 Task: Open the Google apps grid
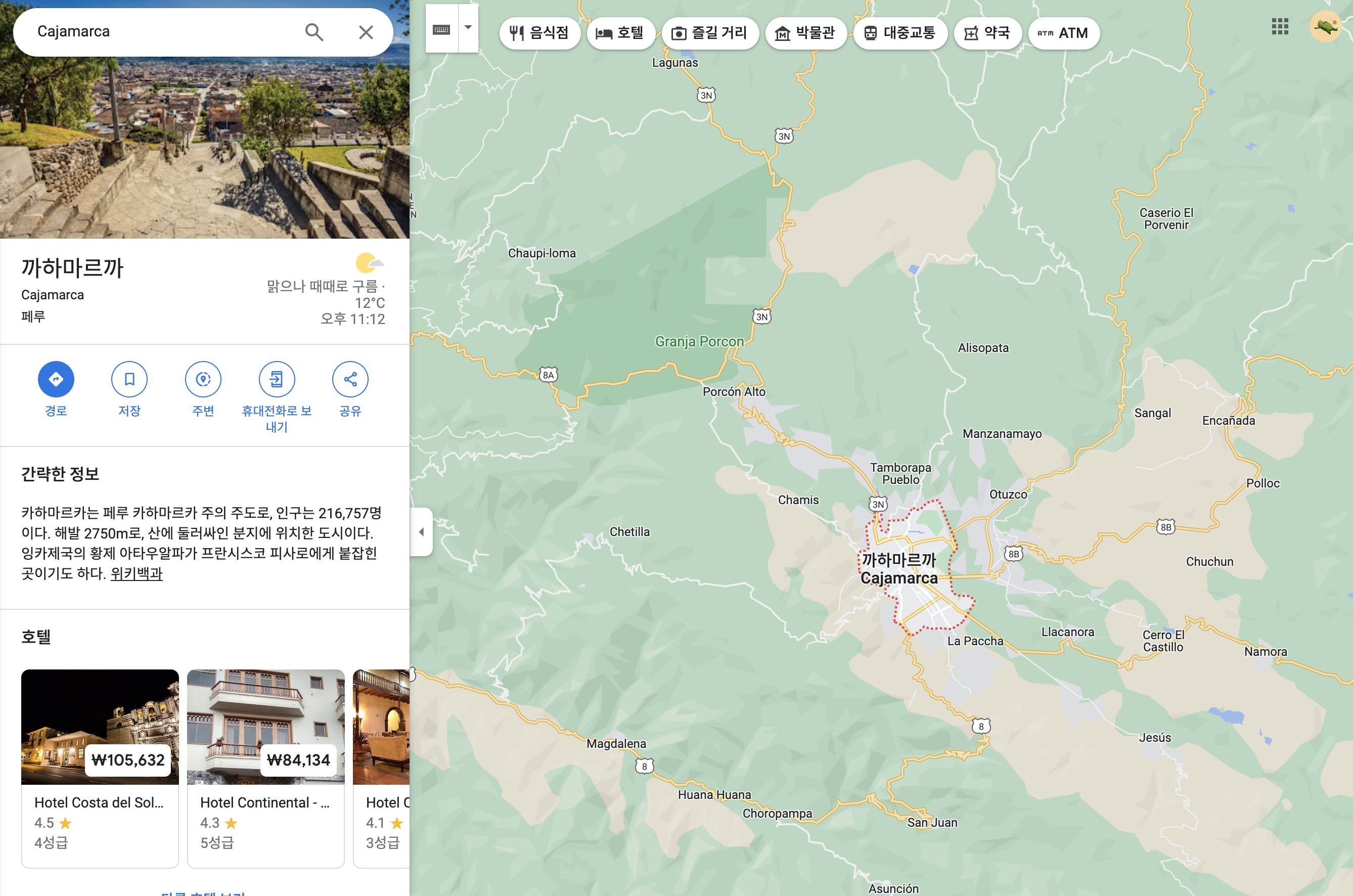pos(1279,26)
